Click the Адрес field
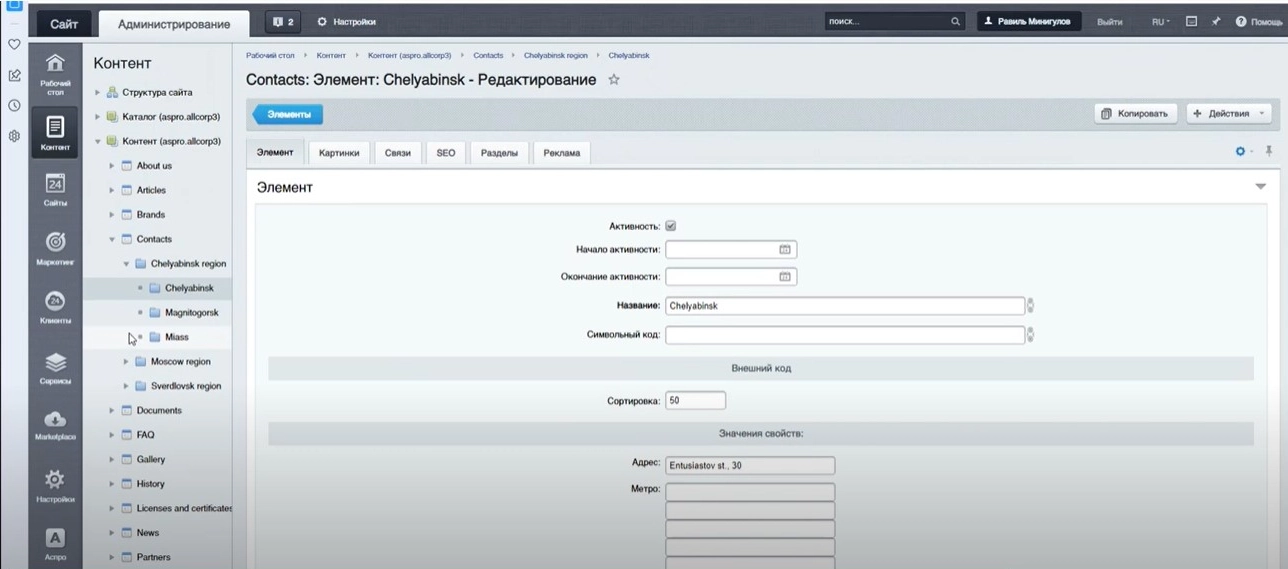 tap(750, 466)
